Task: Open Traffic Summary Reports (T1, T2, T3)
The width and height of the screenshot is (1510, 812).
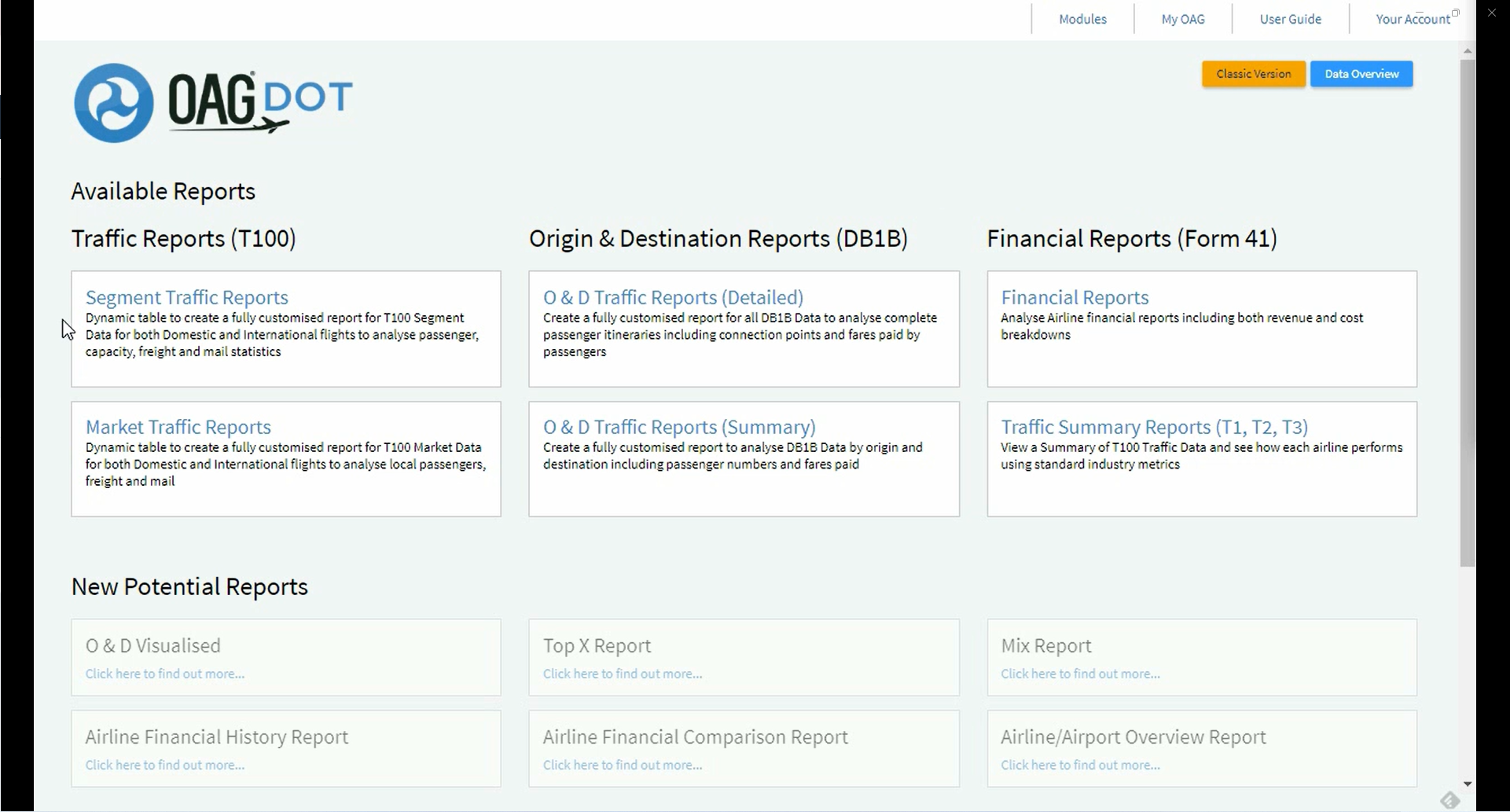Action: (x=1154, y=427)
